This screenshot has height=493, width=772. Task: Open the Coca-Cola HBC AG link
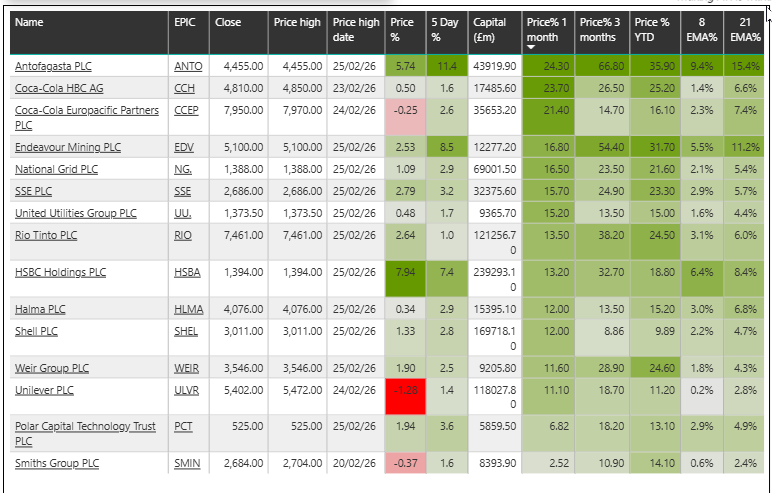tap(59, 89)
